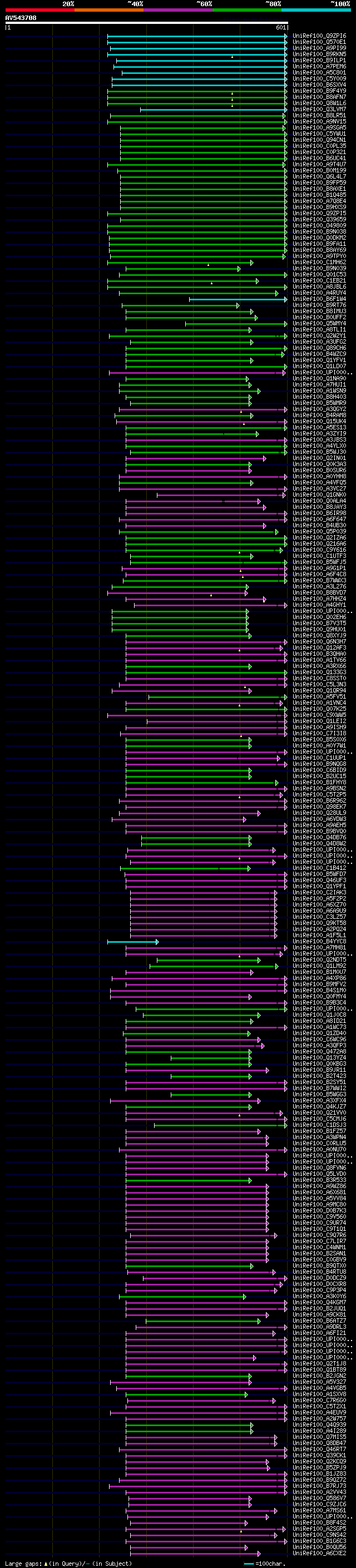
Task: Select the UniRef100_B6F1W4 label
Action: pyautogui.click(x=319, y=299)
